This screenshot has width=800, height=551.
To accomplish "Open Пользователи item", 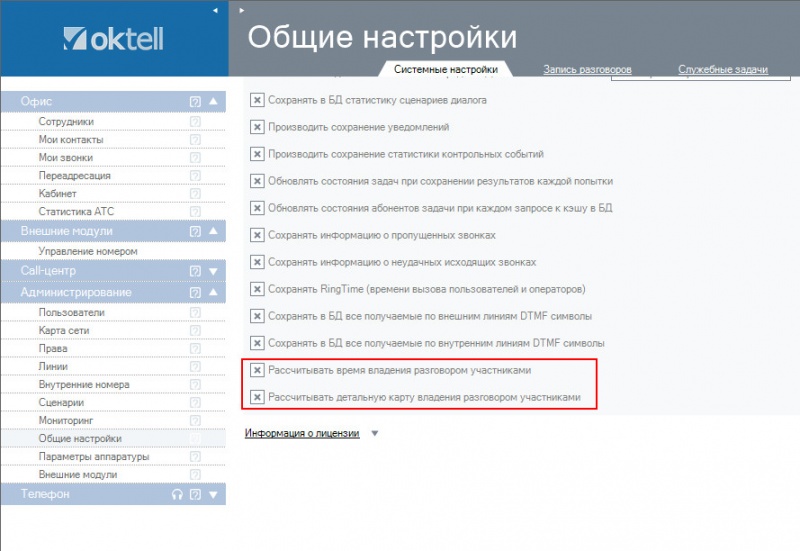I will pyautogui.click(x=71, y=312).
